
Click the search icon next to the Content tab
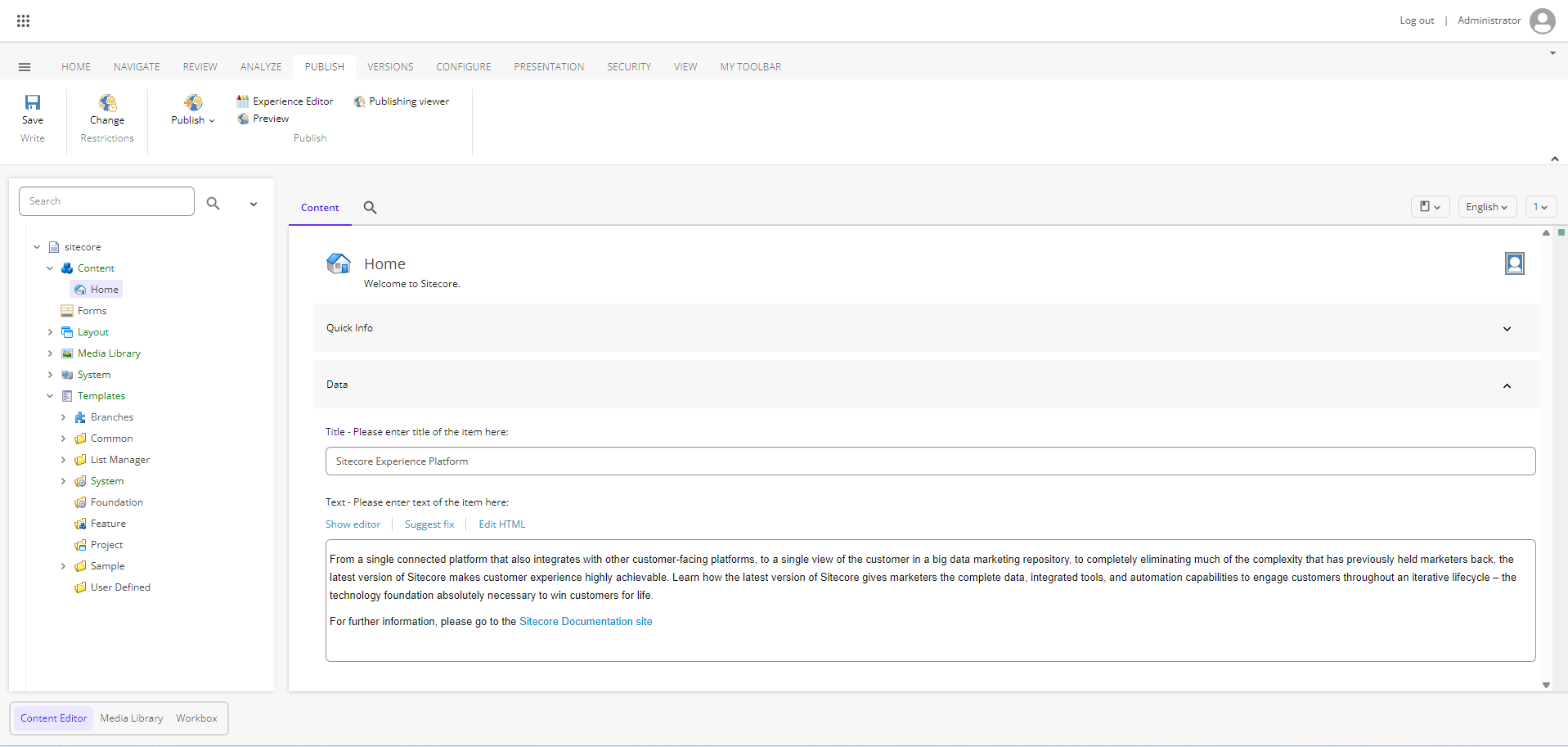pos(371,208)
